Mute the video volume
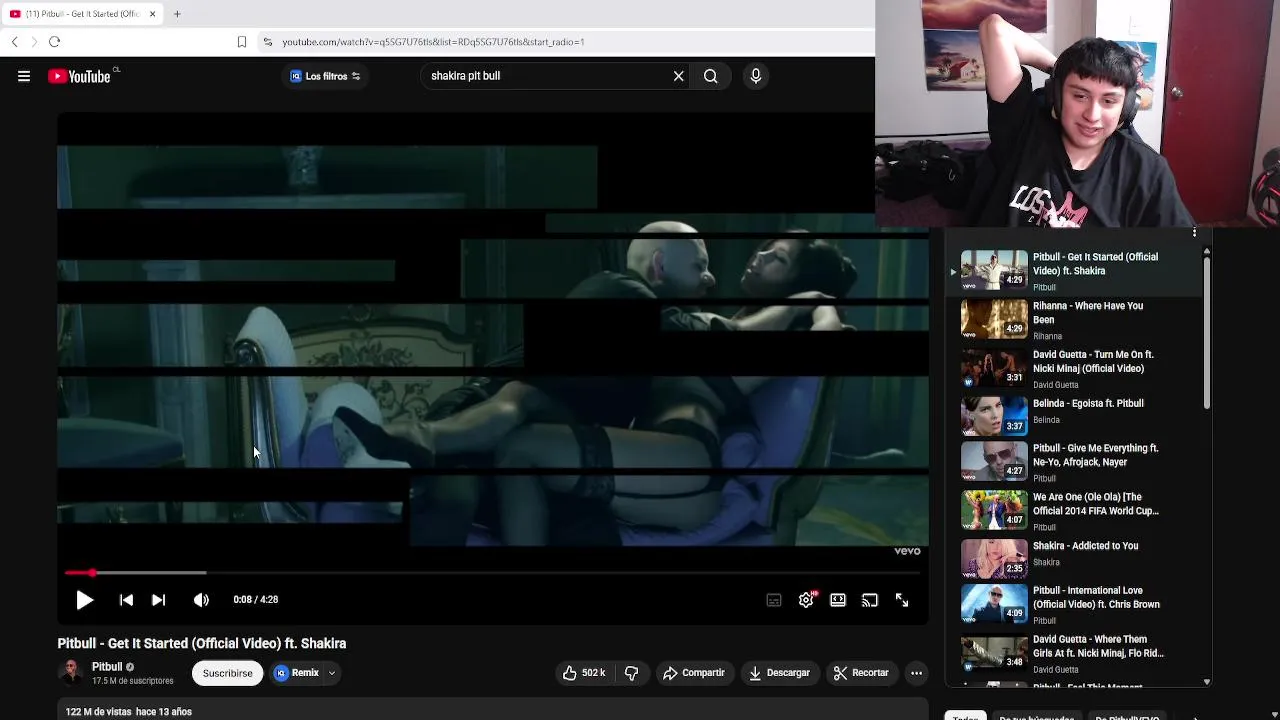The width and height of the screenshot is (1280, 720). coord(201,600)
